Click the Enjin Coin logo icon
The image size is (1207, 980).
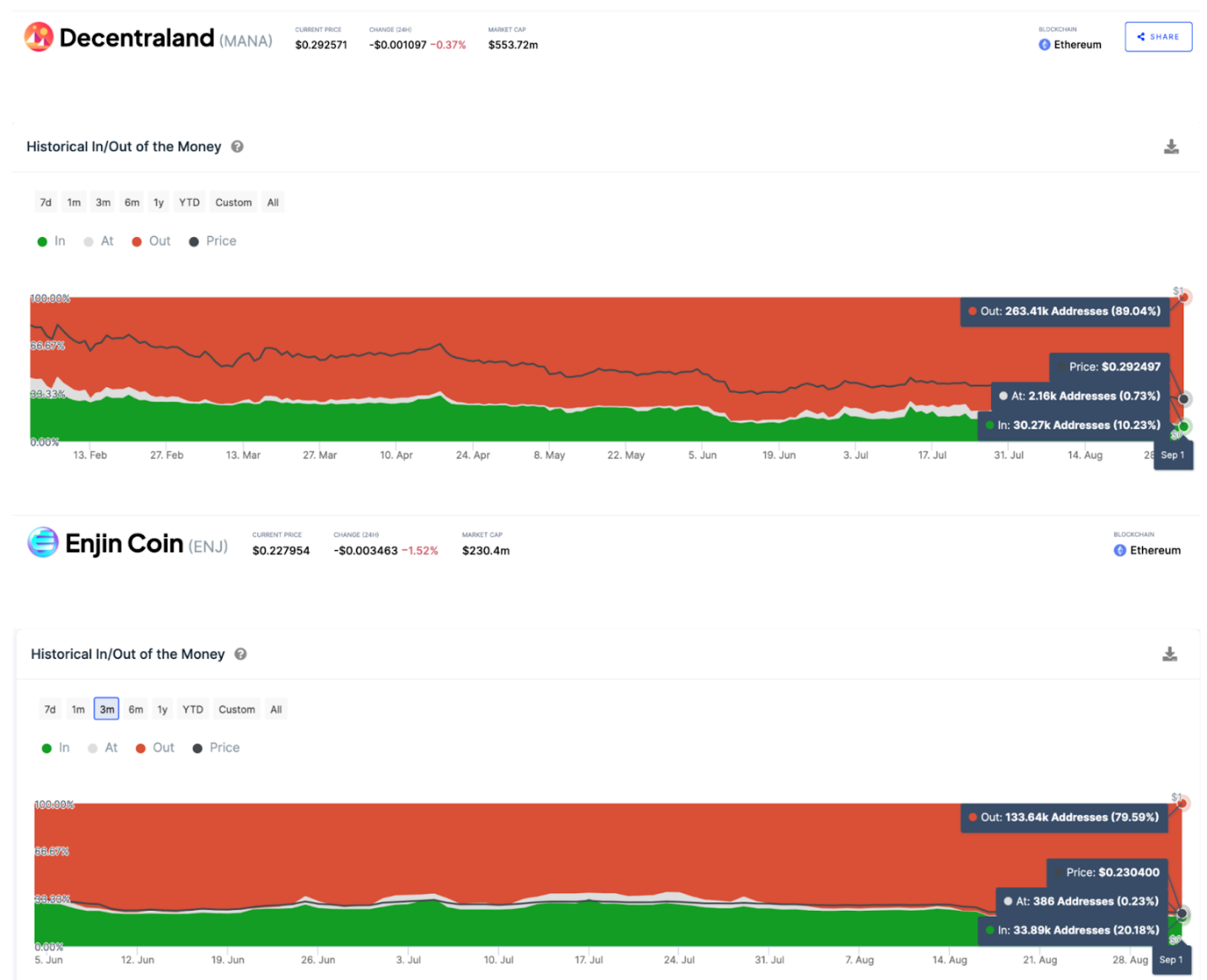43,542
